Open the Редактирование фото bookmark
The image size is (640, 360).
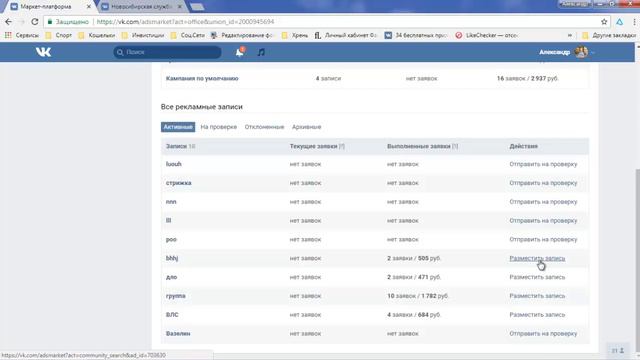click(241, 36)
